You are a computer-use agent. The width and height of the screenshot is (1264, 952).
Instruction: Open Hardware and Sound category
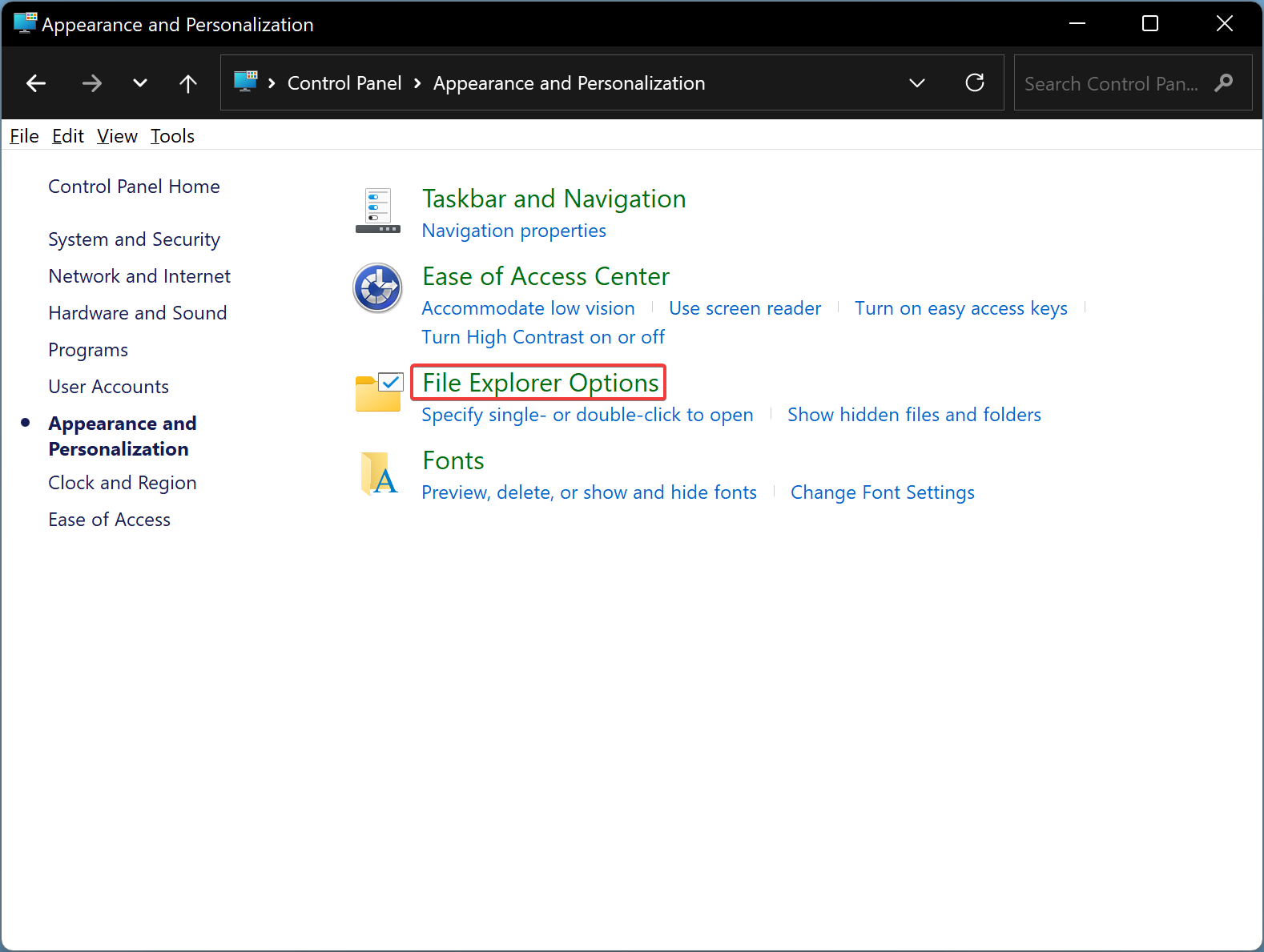click(x=138, y=313)
